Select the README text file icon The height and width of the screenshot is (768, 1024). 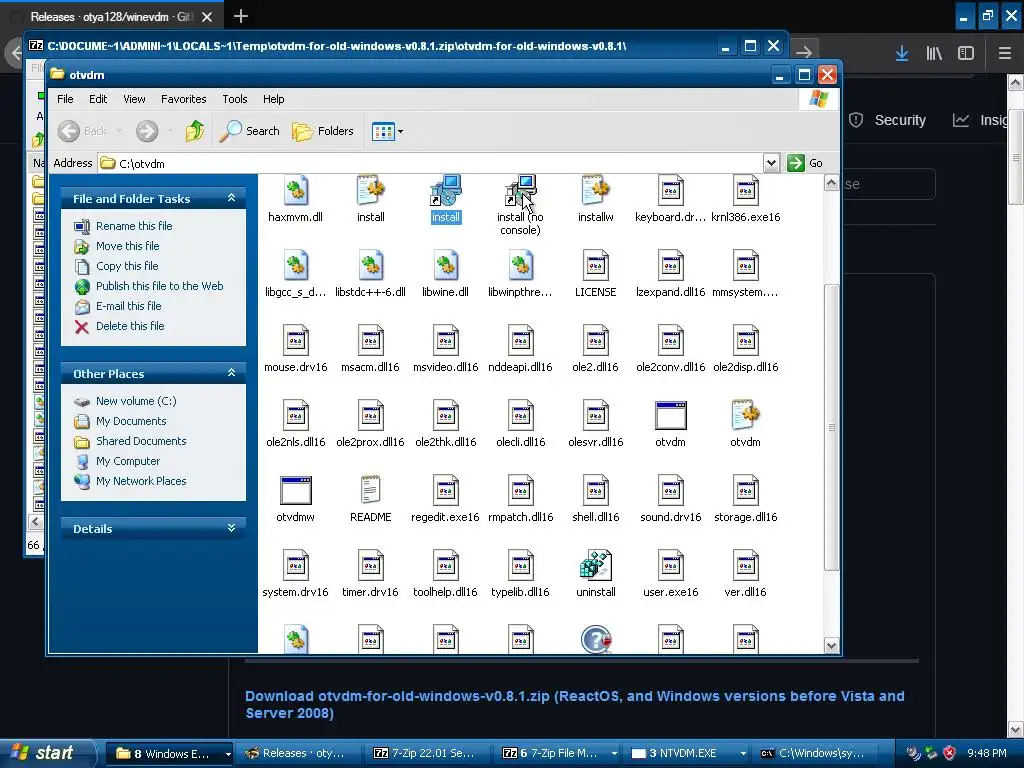coord(370,490)
